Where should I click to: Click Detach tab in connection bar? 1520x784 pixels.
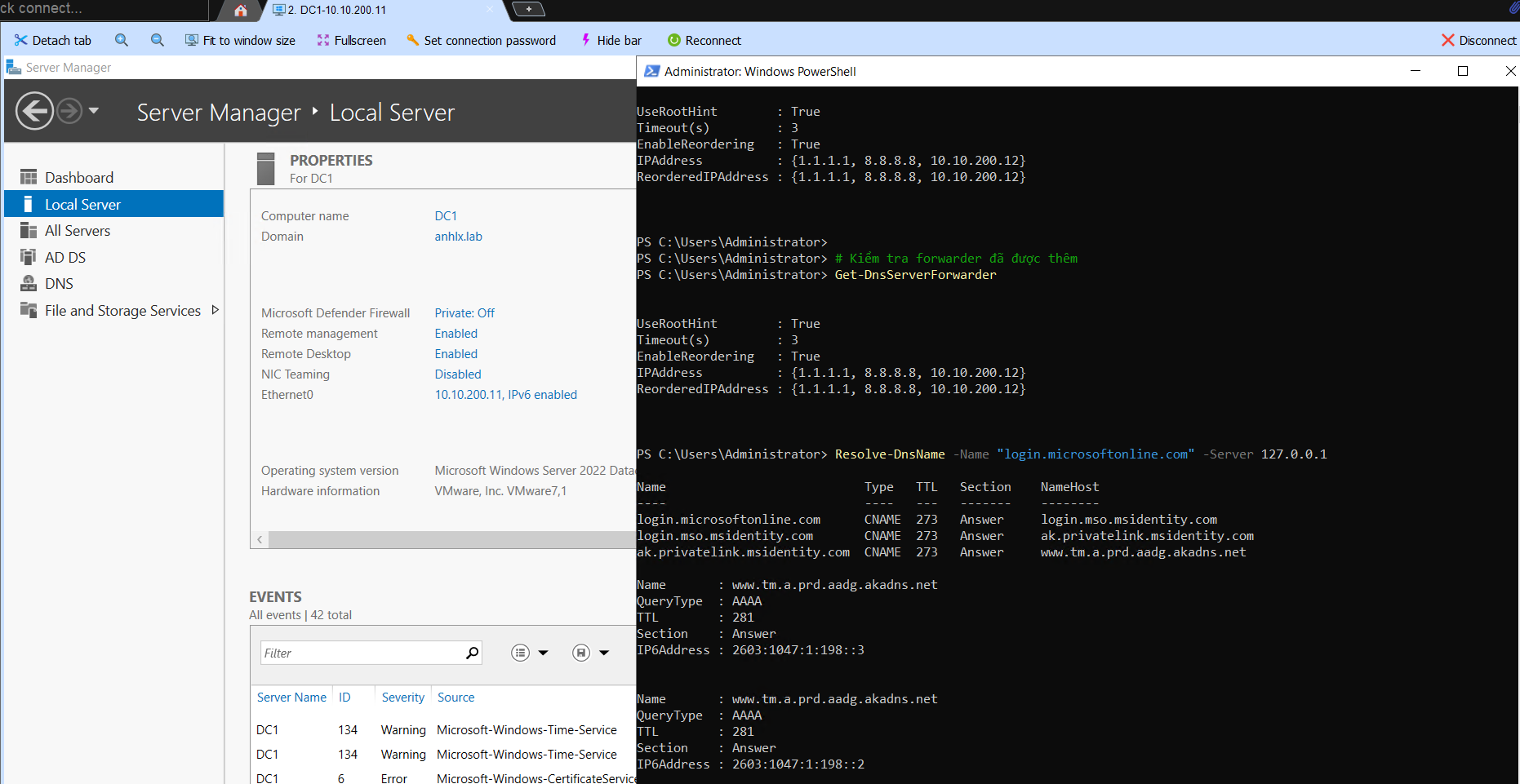(53, 40)
